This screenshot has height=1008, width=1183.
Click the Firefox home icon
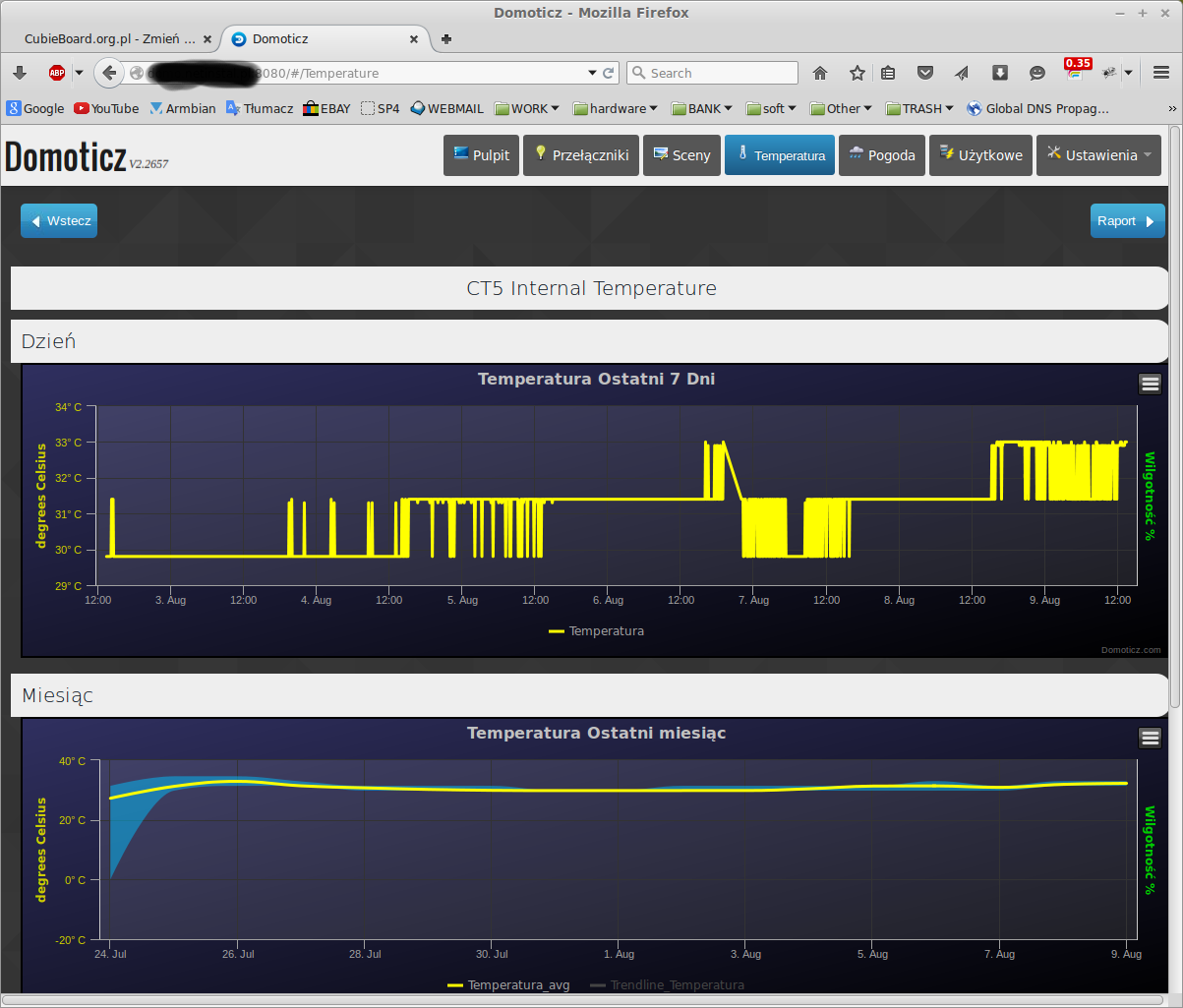pyautogui.click(x=820, y=73)
